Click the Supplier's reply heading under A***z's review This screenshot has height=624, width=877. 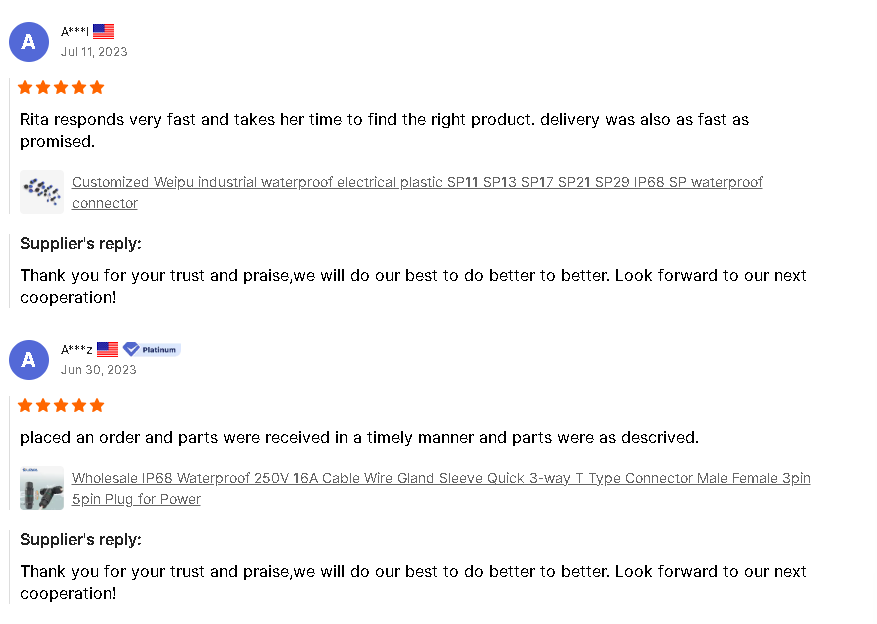[x=81, y=540]
